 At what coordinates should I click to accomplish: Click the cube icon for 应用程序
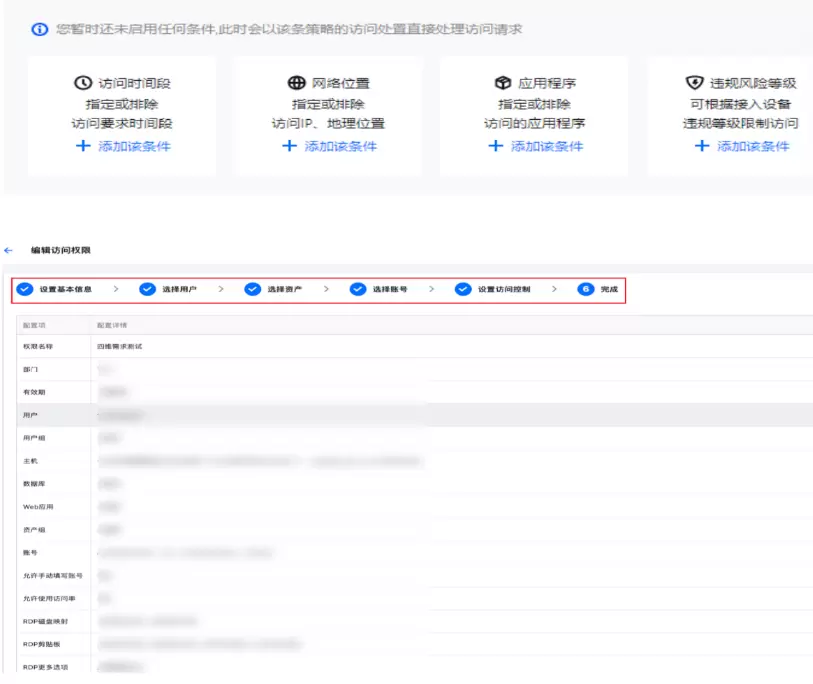[x=503, y=83]
